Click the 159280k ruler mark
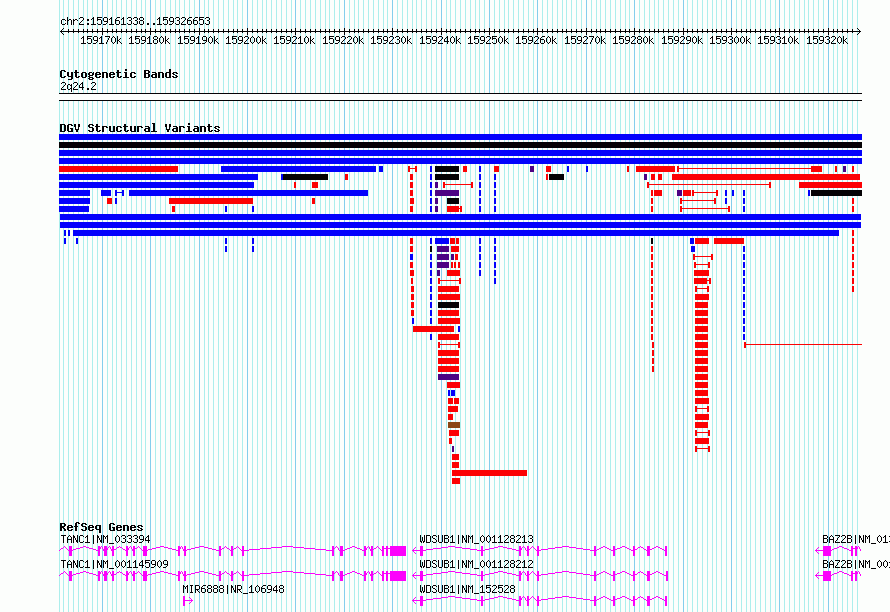Viewport: 890px width, 612px height. click(x=633, y=40)
